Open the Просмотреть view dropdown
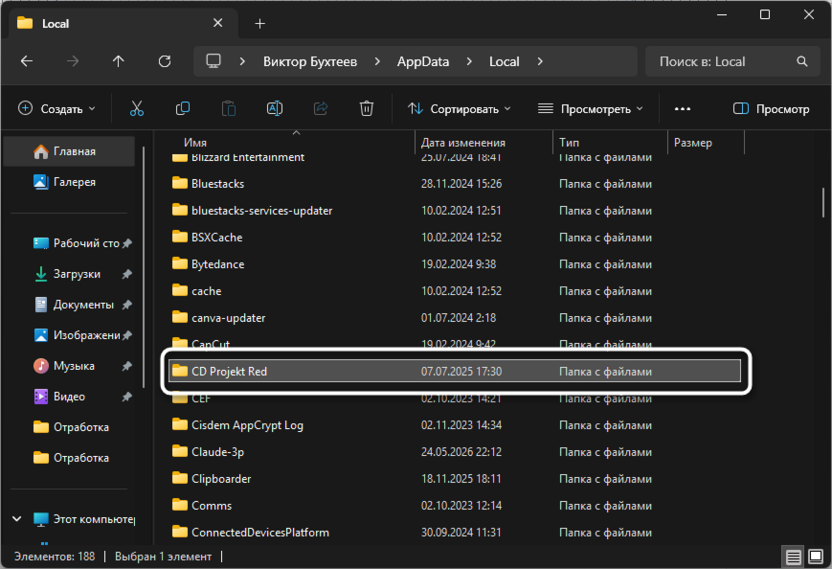Screen dimensions: 832x569 pos(591,109)
